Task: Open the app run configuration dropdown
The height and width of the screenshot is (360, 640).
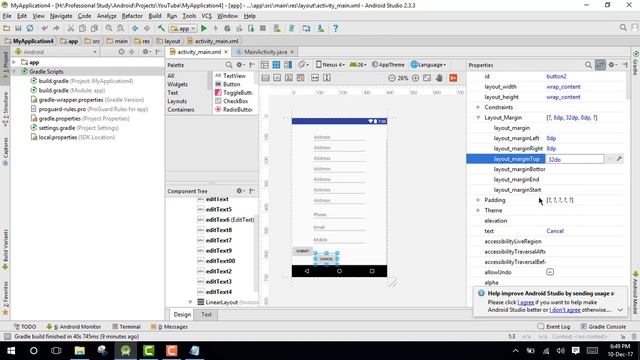Action: (183, 28)
